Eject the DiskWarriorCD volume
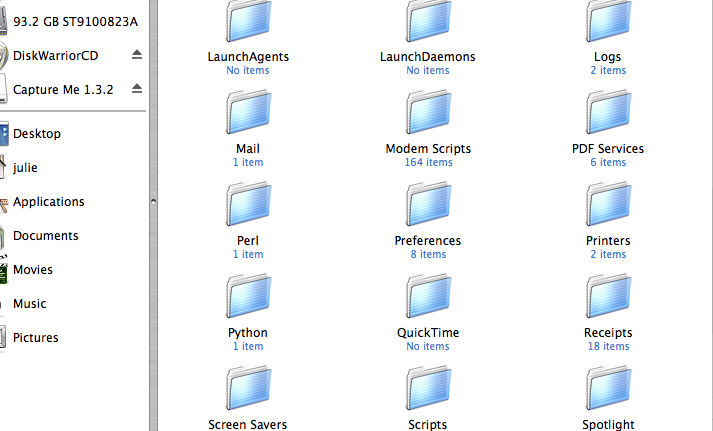Viewport: 713px width, 431px height. click(x=137, y=55)
